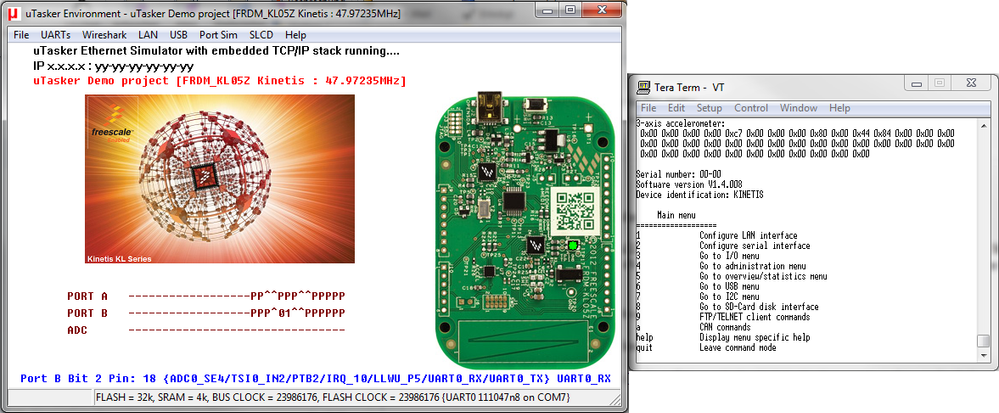Open the UARTs menu
This screenshot has height=413, width=999.
[x=55, y=35]
